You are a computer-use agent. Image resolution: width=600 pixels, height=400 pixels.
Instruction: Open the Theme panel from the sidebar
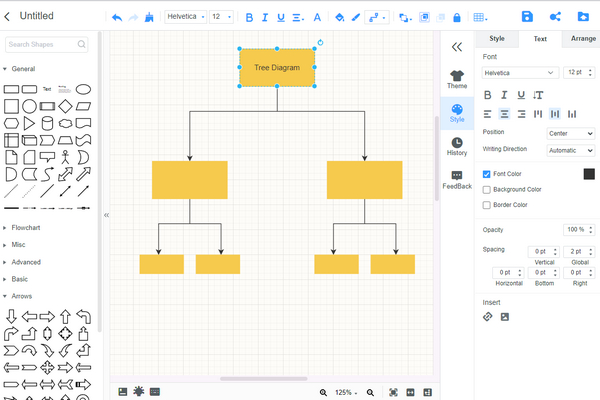point(457,79)
